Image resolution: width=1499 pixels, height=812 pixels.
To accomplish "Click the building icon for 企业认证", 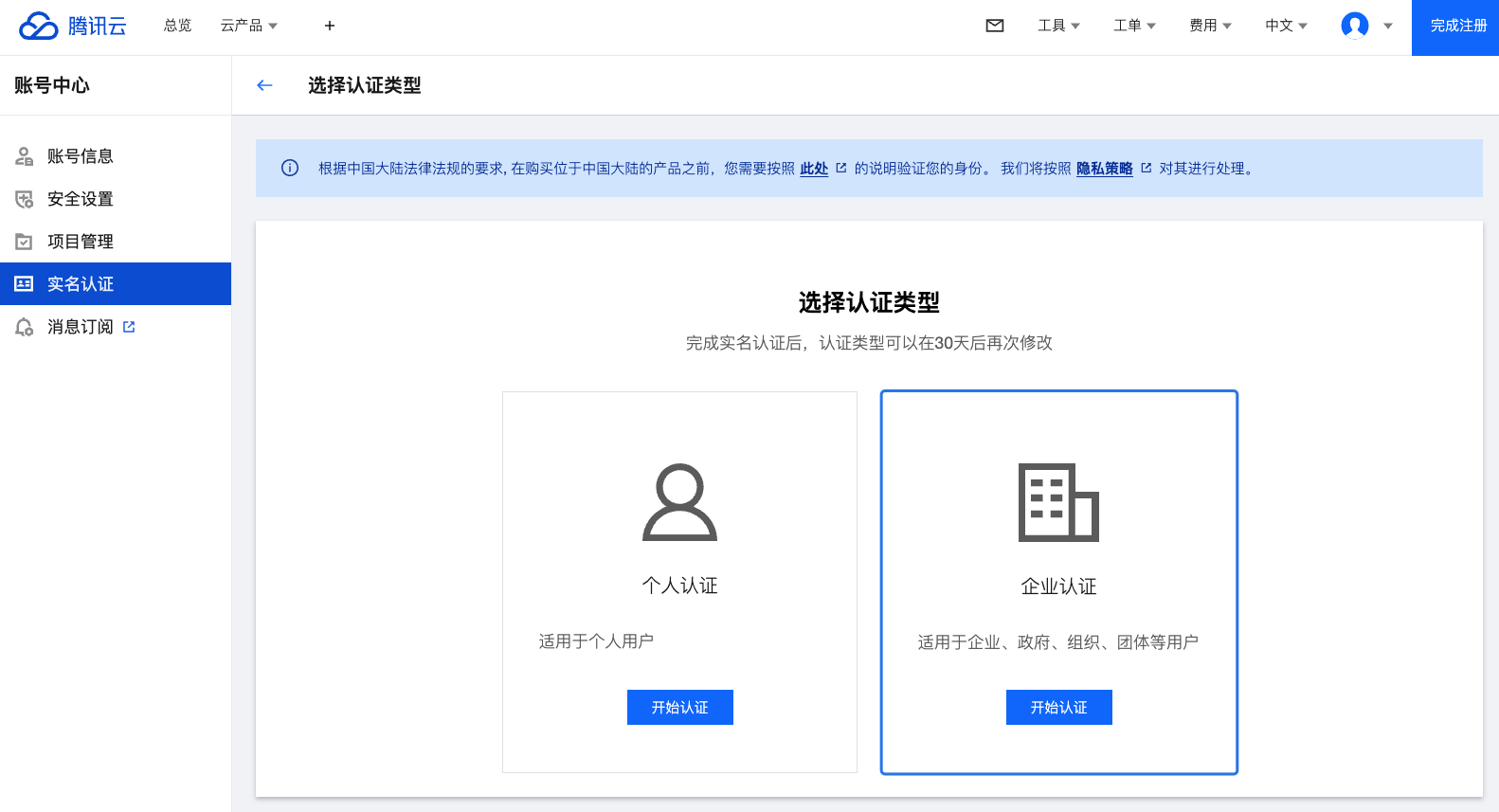I will point(1058,502).
